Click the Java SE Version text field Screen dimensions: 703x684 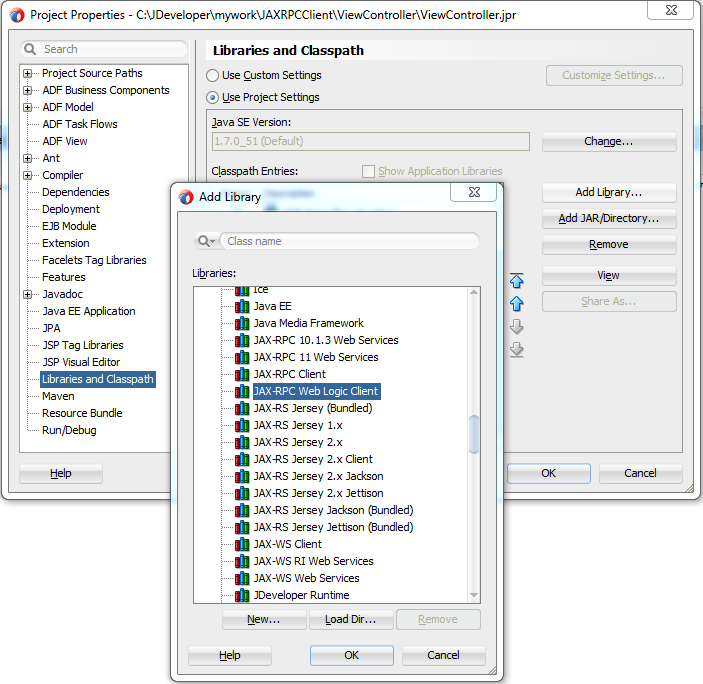tap(371, 142)
